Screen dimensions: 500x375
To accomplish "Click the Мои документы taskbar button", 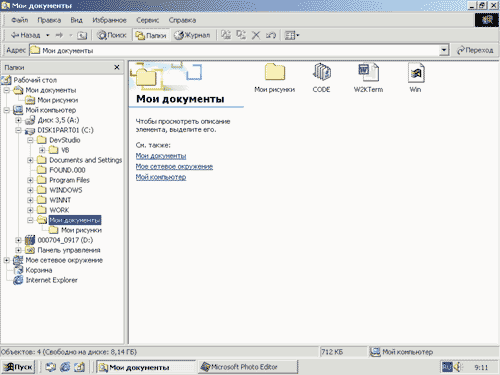I will pyautogui.click(x=146, y=367).
